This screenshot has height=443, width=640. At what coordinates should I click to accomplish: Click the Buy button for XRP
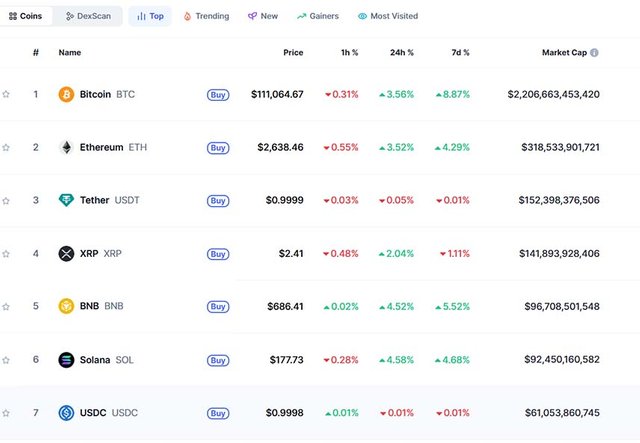coord(218,254)
